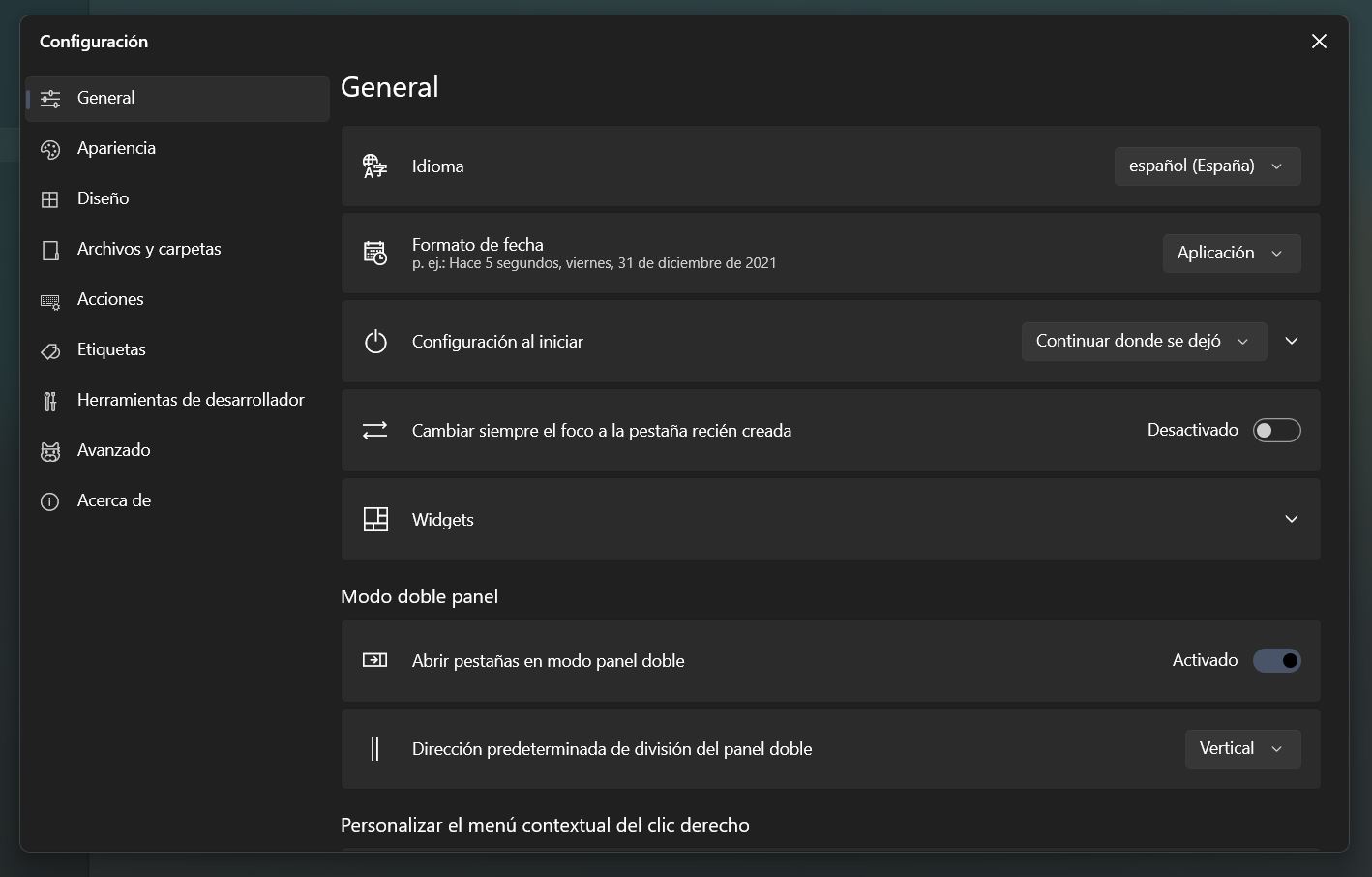Open Herramientas de desarrollador via its tools icon
This screenshot has width=1372, height=877.
click(50, 401)
